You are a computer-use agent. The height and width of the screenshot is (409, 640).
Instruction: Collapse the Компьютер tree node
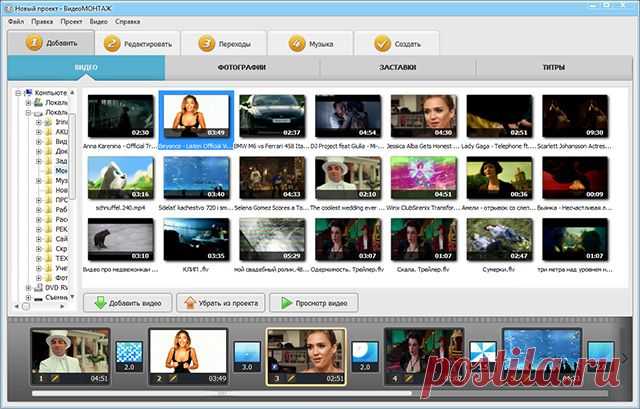[18, 93]
